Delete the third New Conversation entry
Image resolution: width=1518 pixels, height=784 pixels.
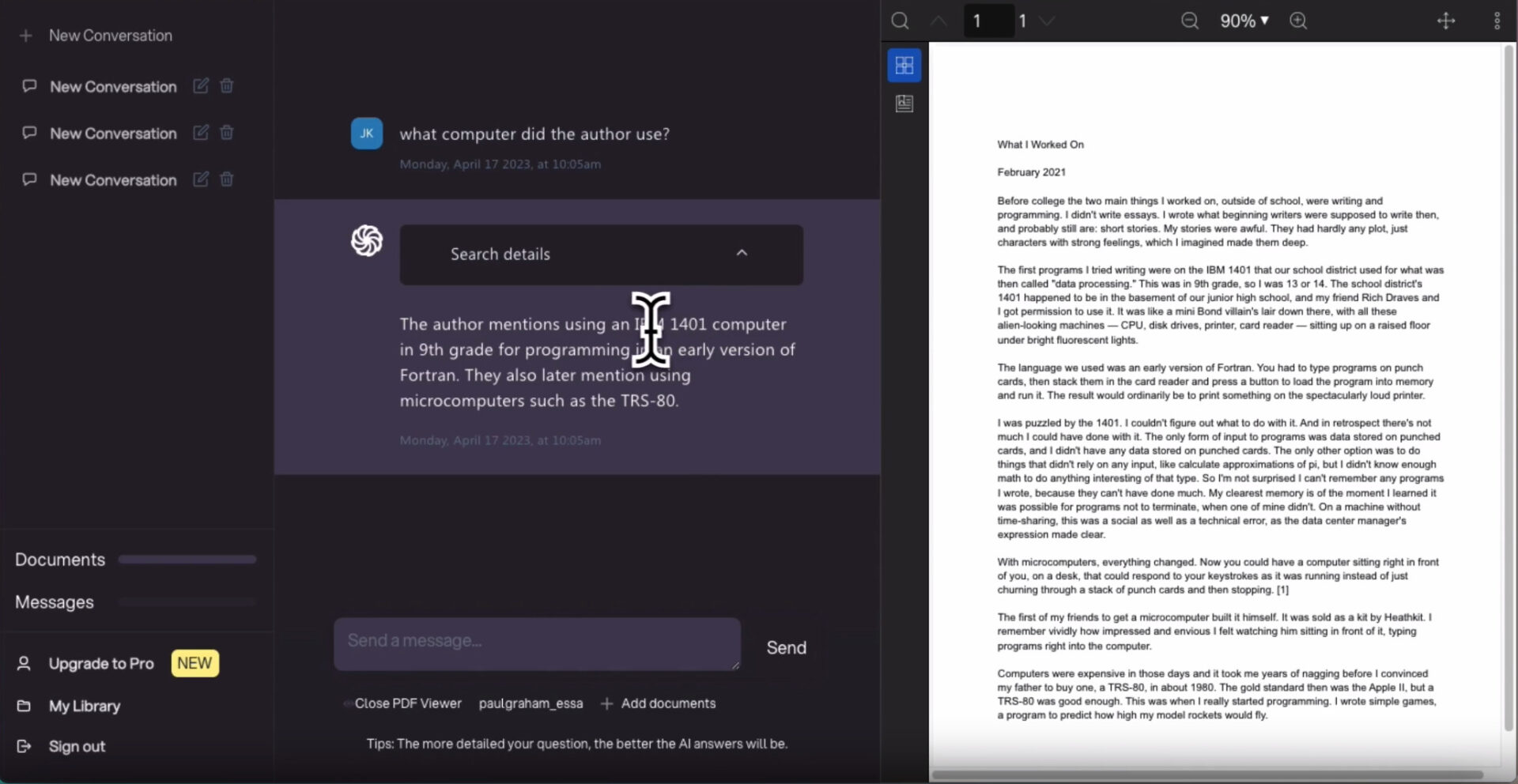[x=227, y=179]
